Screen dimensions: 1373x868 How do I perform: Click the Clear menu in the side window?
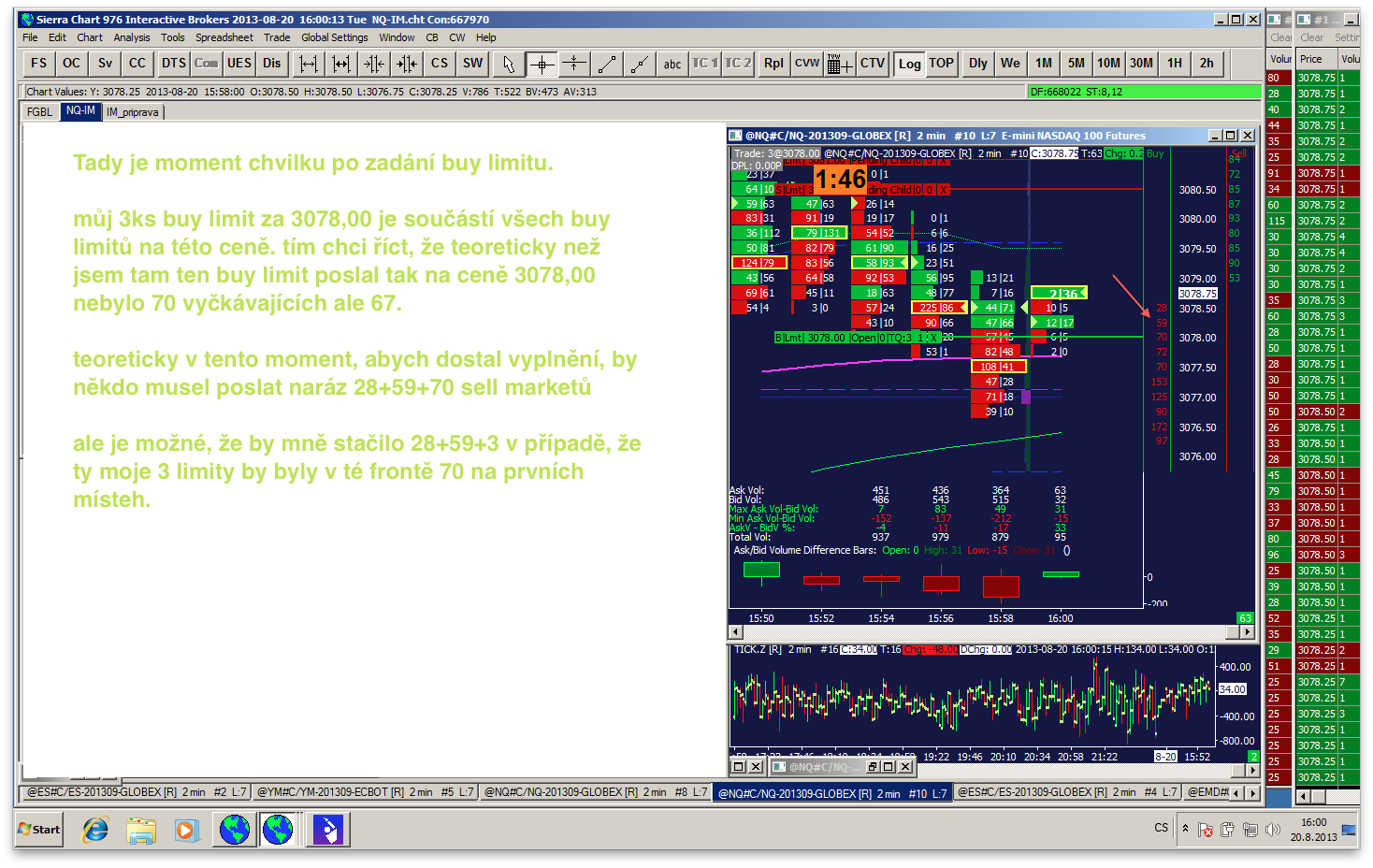click(1312, 37)
